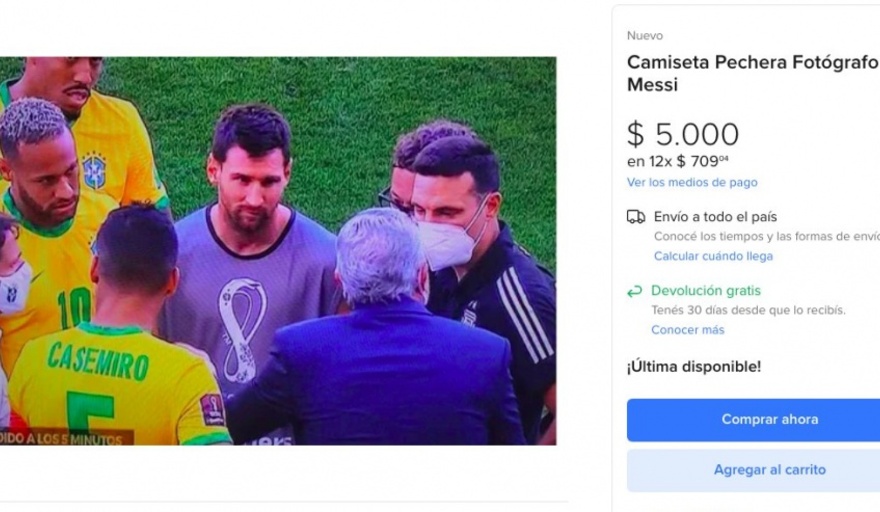
Task: Click the Conocé los tiempos shipping description
Action: pos(766,237)
